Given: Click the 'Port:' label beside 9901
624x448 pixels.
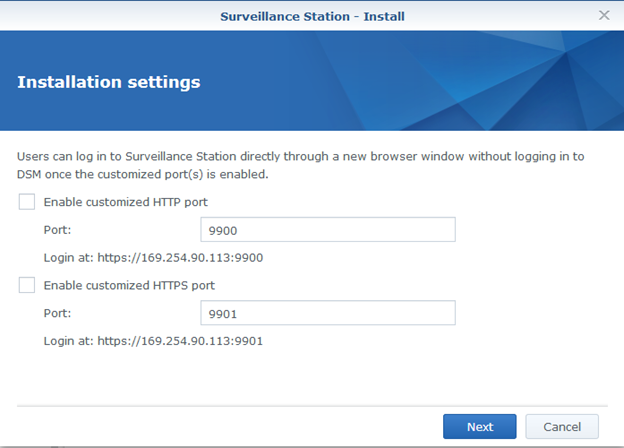Looking at the screenshot, I should pos(57,313).
